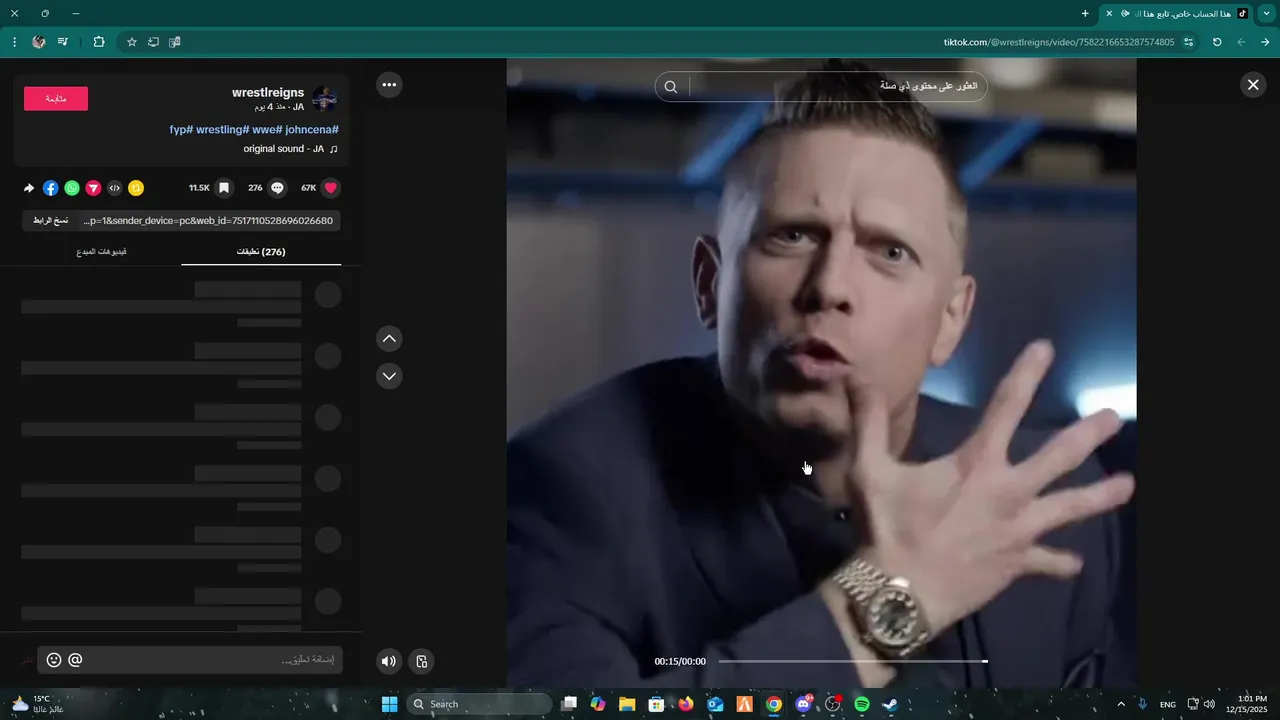Open the browser extensions puzzle icon
The image size is (1280, 720).
coord(98,42)
